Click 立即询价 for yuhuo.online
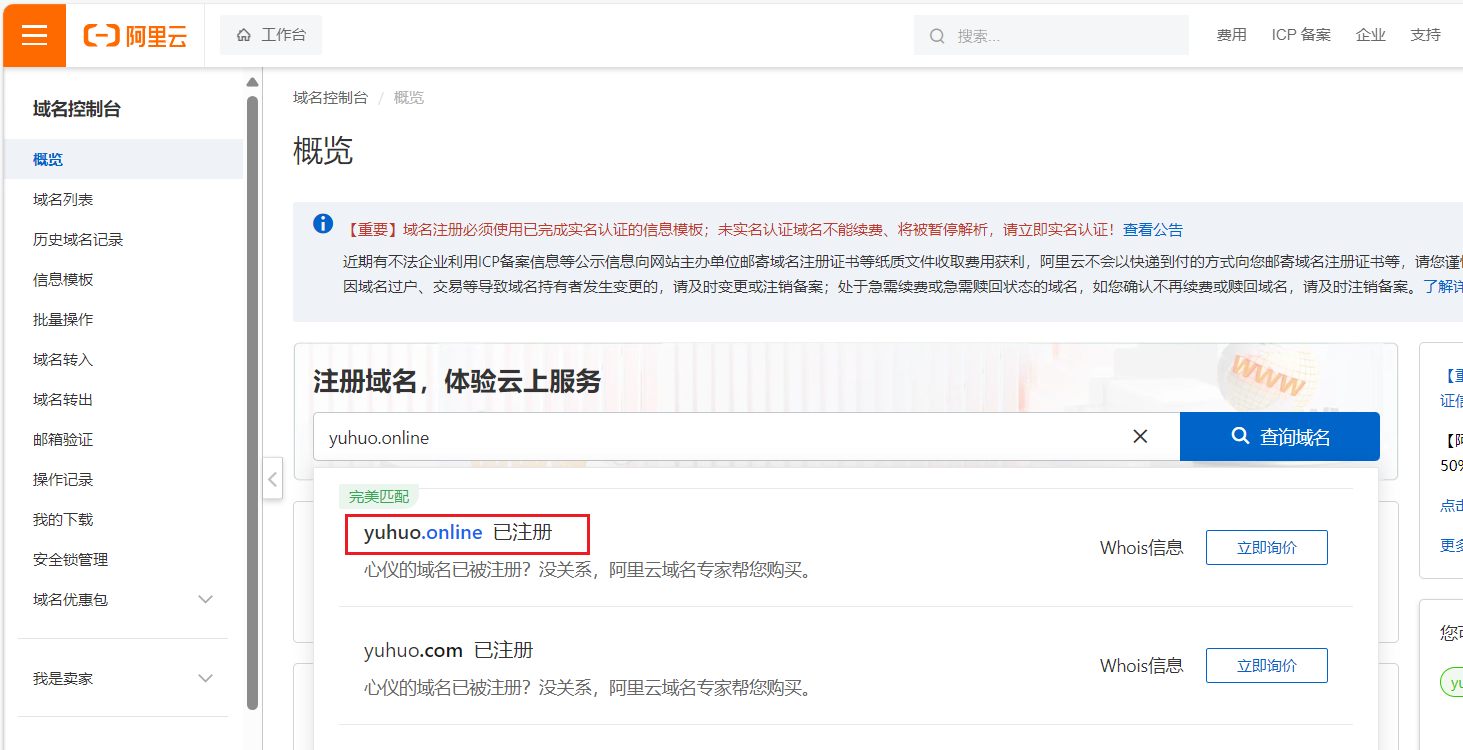This screenshot has height=750, width=1463. click(1267, 548)
